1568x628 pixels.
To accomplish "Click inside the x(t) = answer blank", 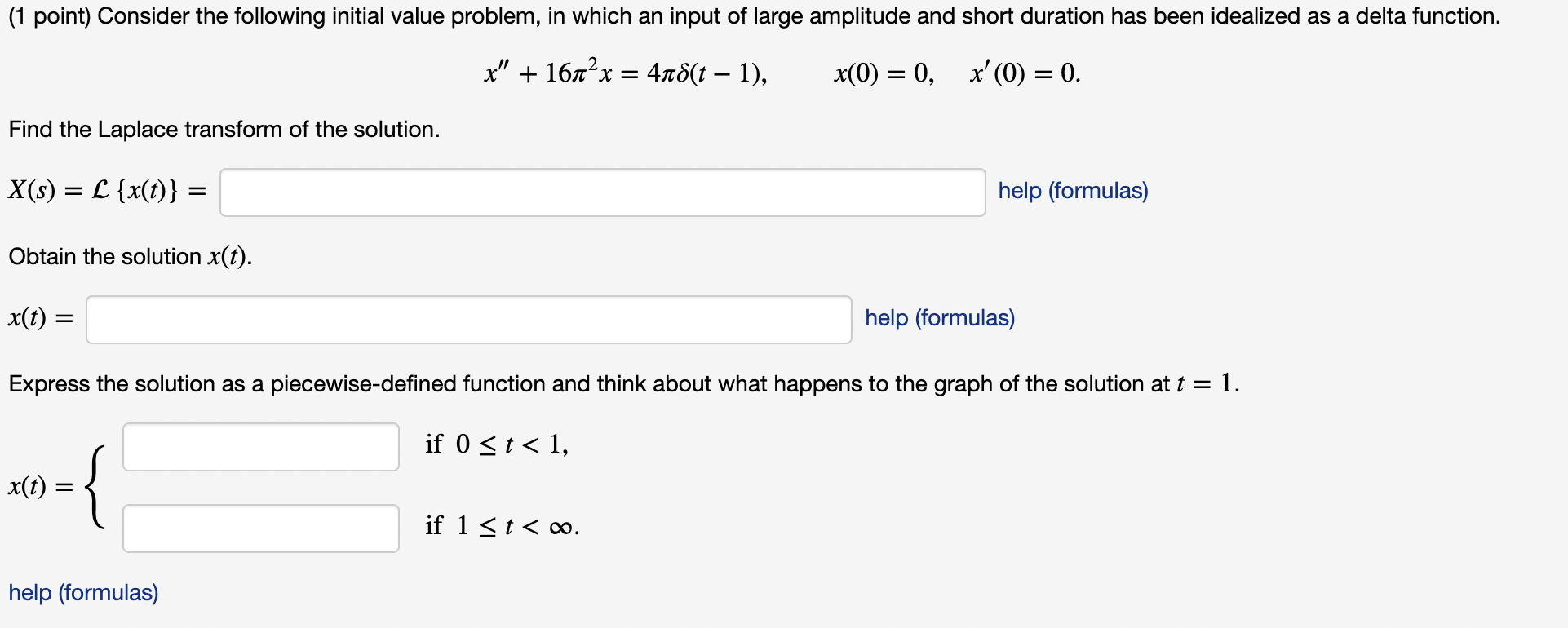I will [467, 319].
